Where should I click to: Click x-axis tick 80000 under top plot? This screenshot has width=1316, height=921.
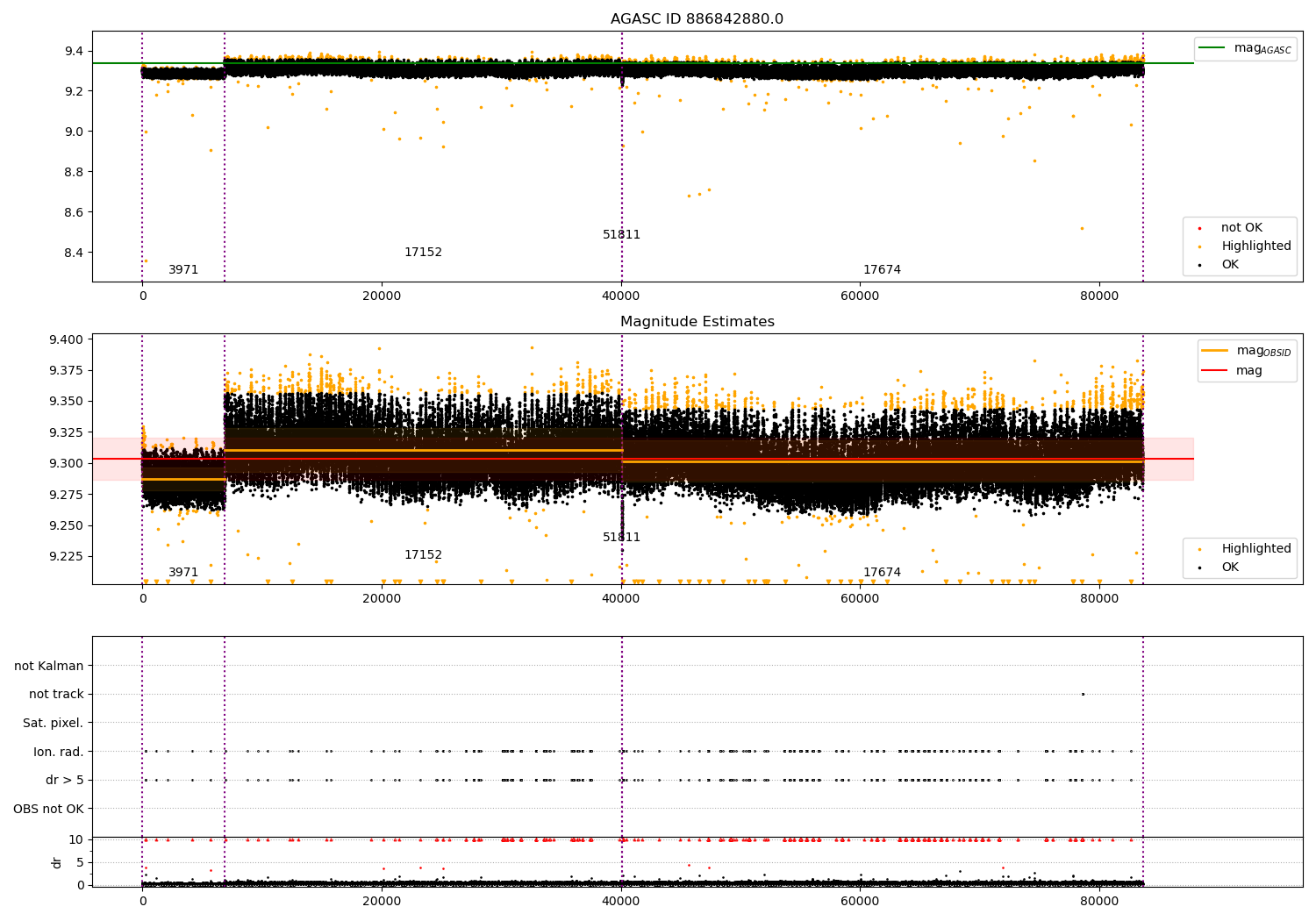click(x=1099, y=296)
